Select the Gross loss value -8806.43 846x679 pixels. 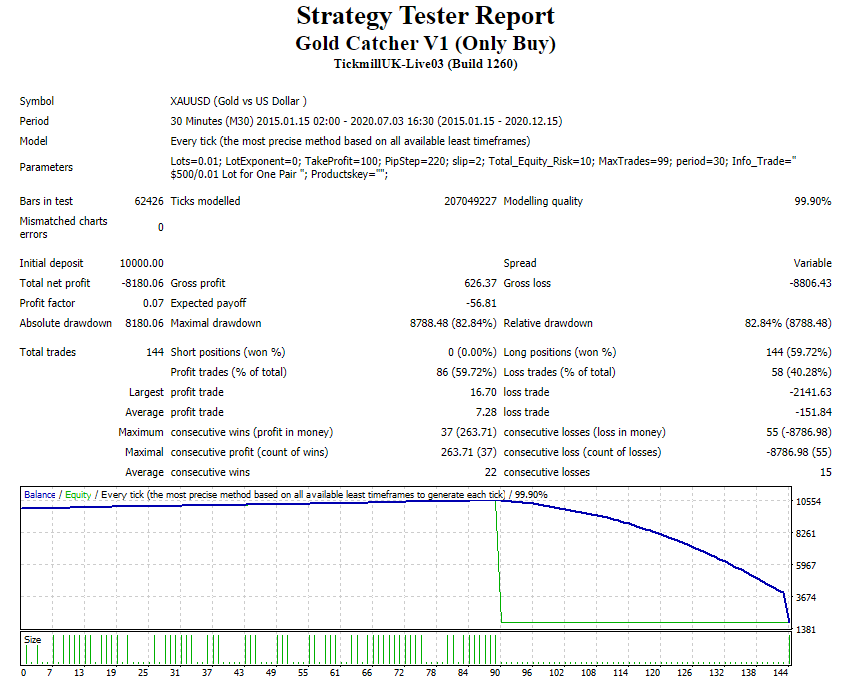[x=810, y=283]
